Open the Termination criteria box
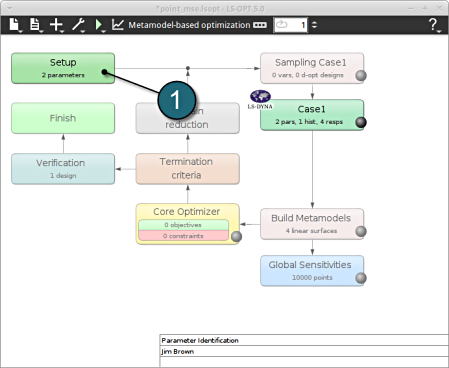Image resolution: width=449 pixels, height=368 pixels. tap(188, 169)
